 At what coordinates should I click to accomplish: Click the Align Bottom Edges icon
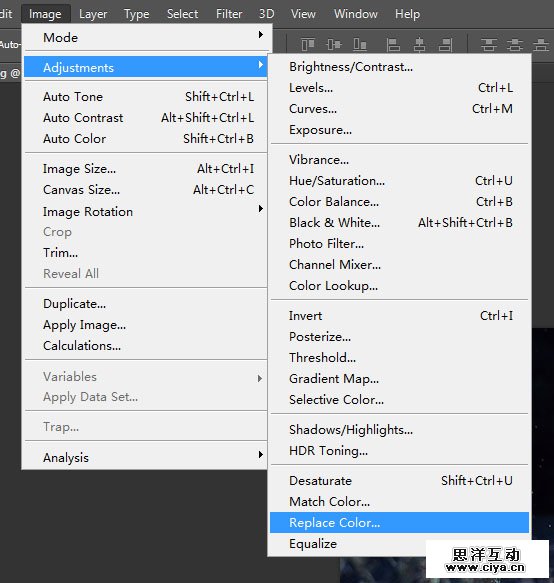coord(360,45)
